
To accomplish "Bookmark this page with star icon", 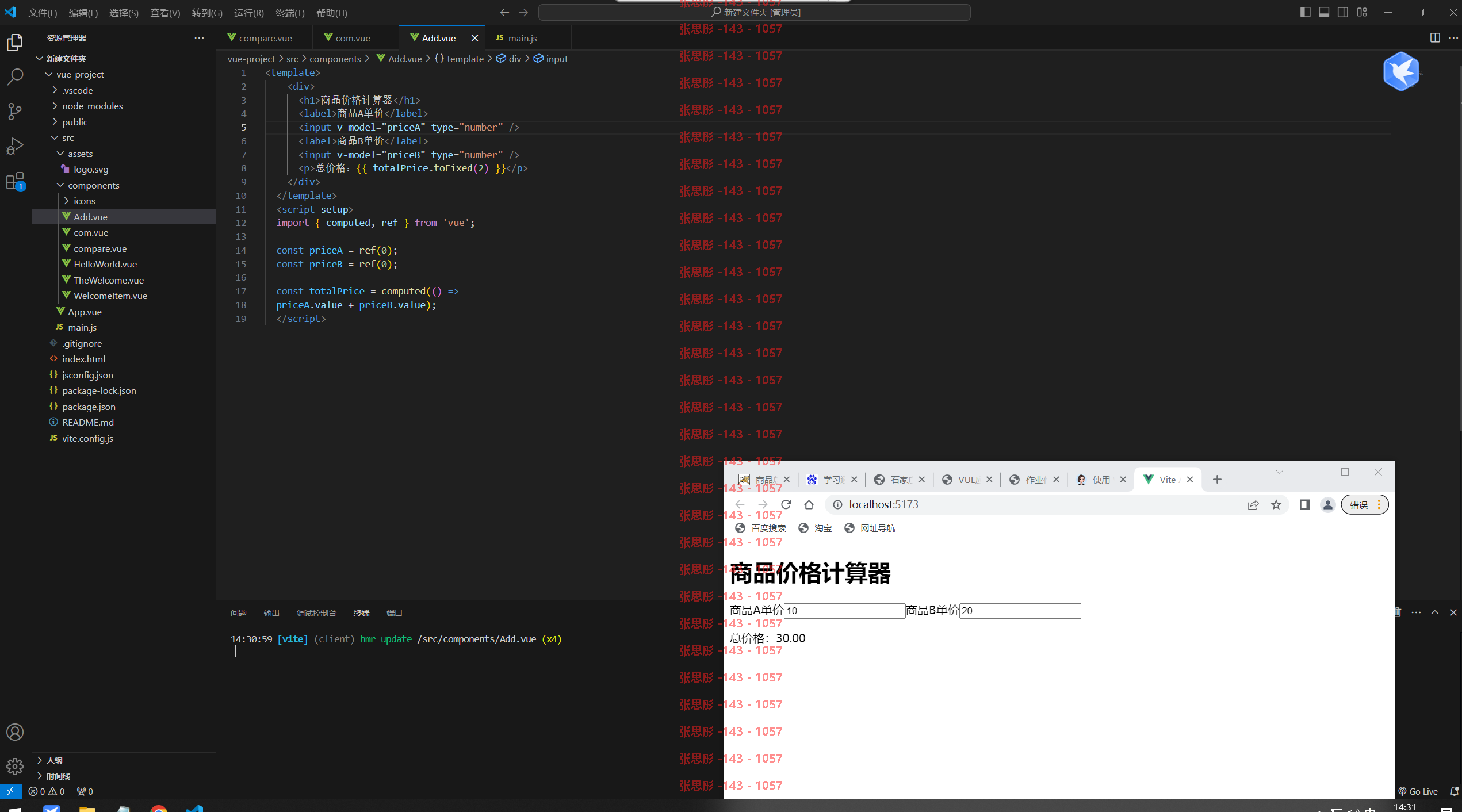I will pyautogui.click(x=1276, y=504).
